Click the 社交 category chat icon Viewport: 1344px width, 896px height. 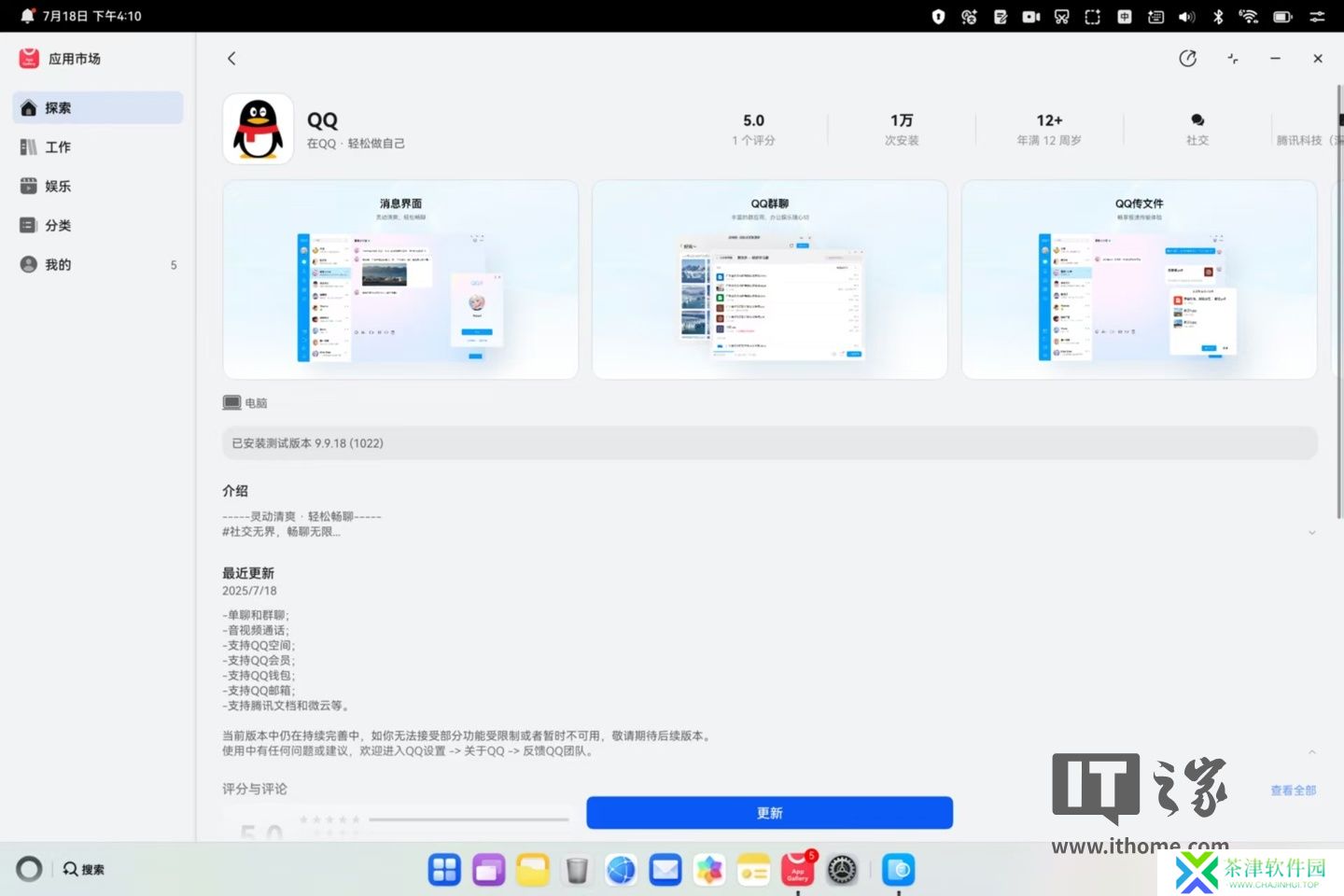1197,120
